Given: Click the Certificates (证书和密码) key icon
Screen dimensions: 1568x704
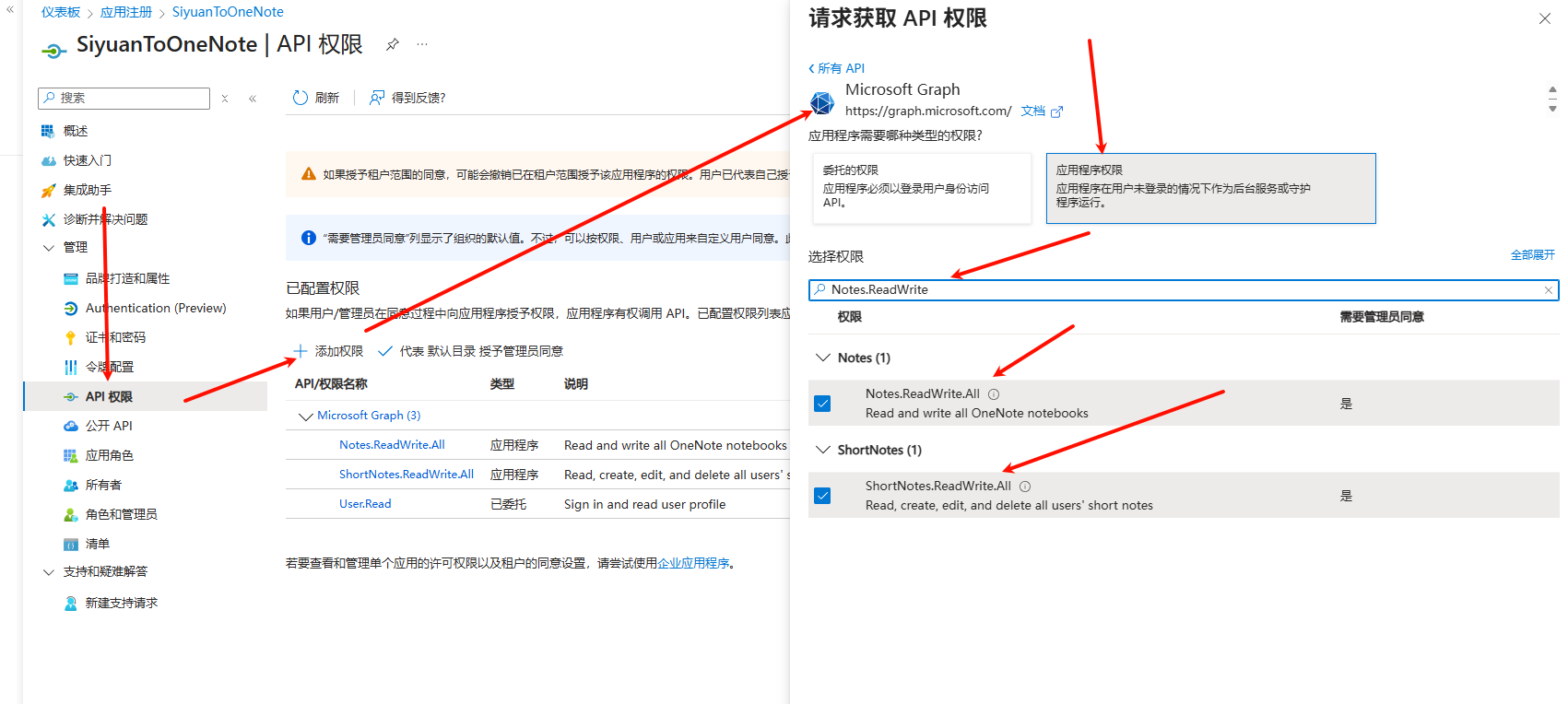Looking at the screenshot, I should (x=71, y=337).
